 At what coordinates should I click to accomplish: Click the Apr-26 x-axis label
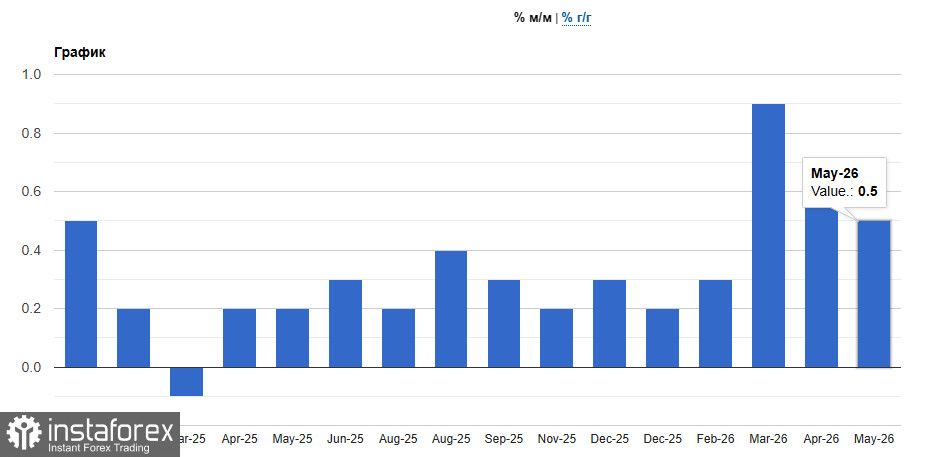tap(821, 439)
